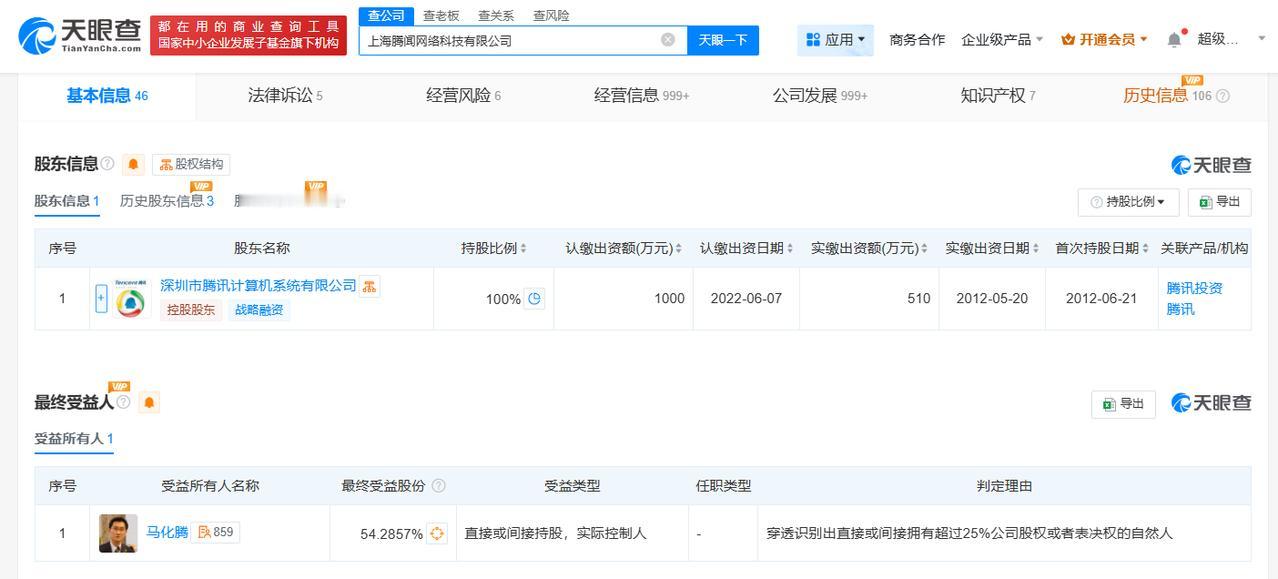1278x579 pixels.
Task: Click bell alert icon beside 最终受益人
Action: coord(149,402)
